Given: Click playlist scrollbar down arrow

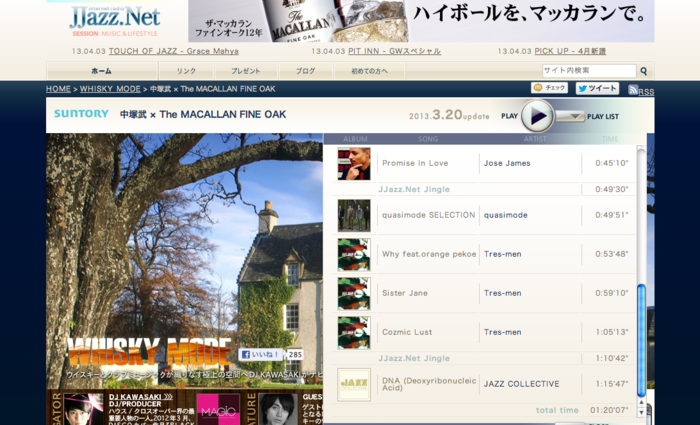Looking at the screenshot, I should point(641,413).
